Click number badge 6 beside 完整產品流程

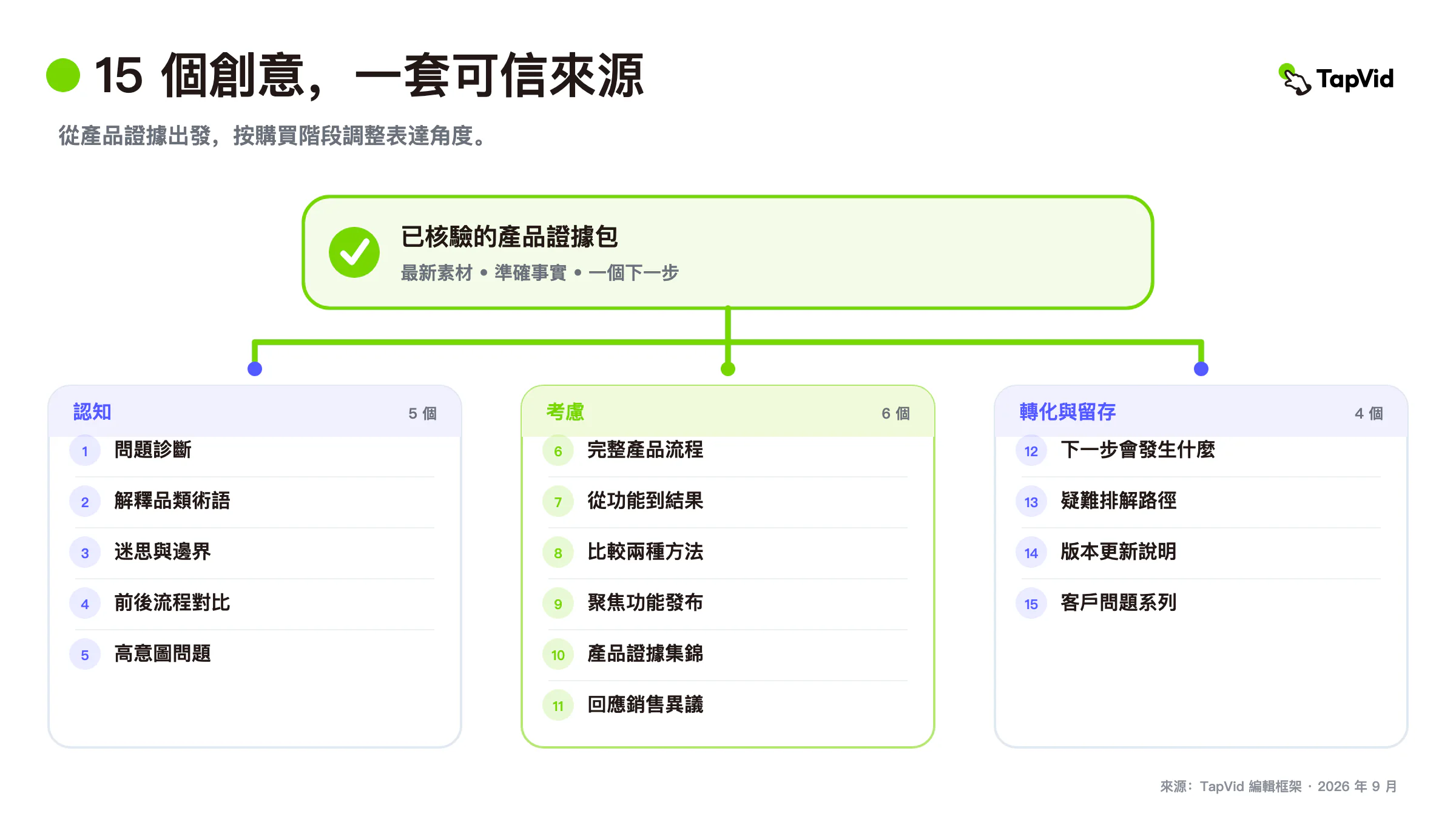(x=558, y=451)
